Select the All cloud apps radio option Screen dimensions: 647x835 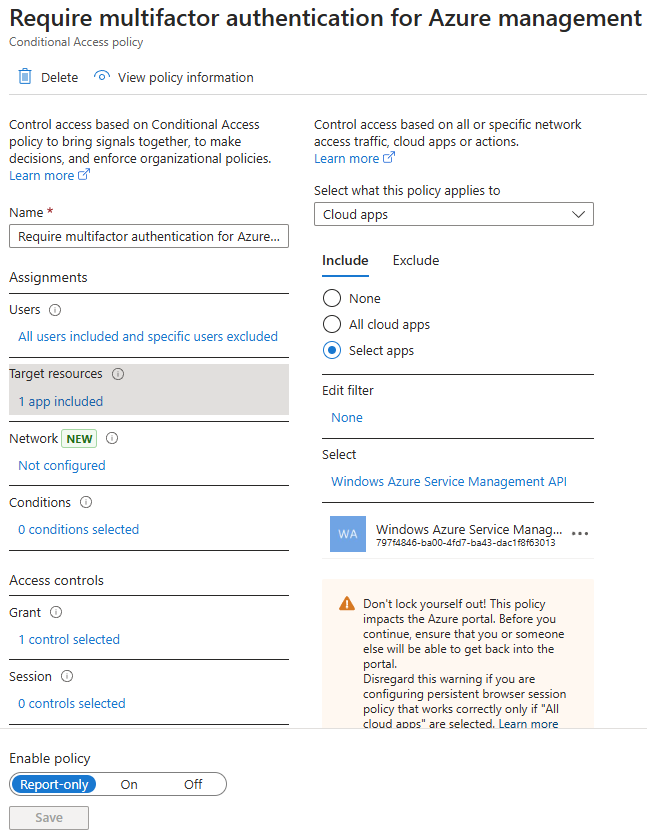pyautogui.click(x=332, y=324)
